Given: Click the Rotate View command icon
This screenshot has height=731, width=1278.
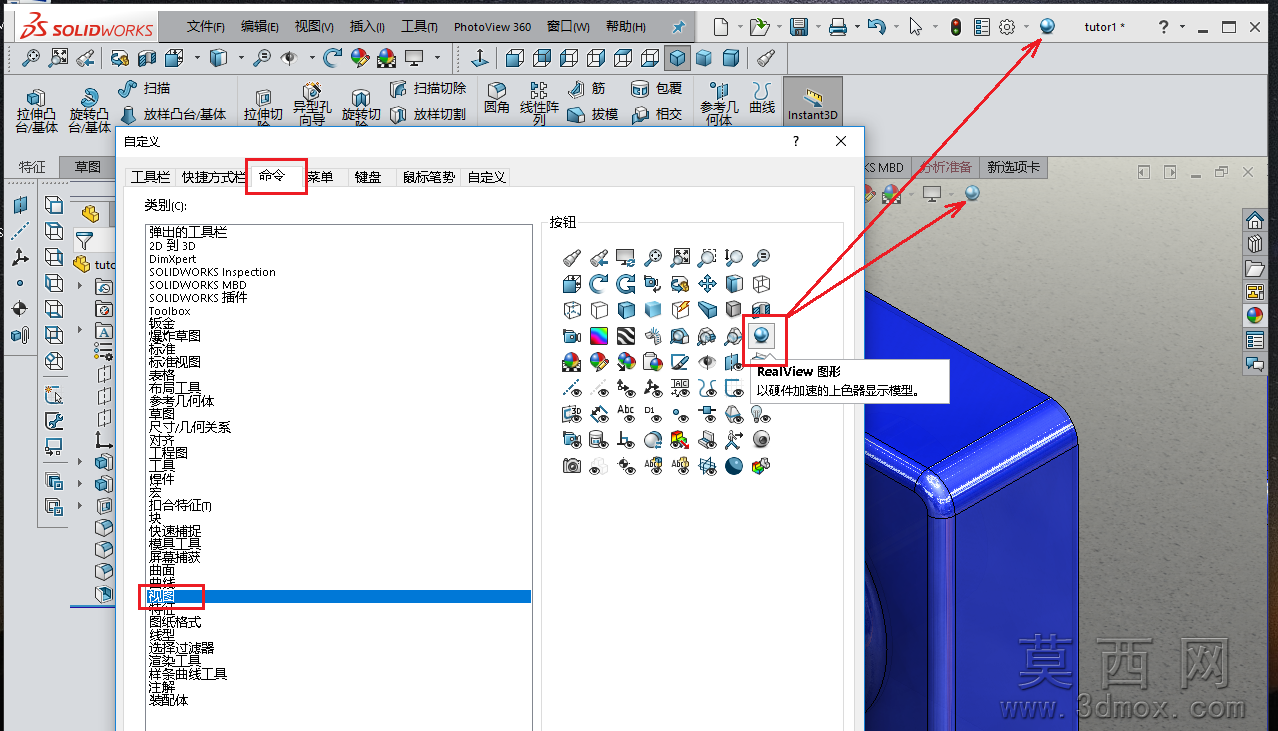Looking at the screenshot, I should (x=599, y=283).
